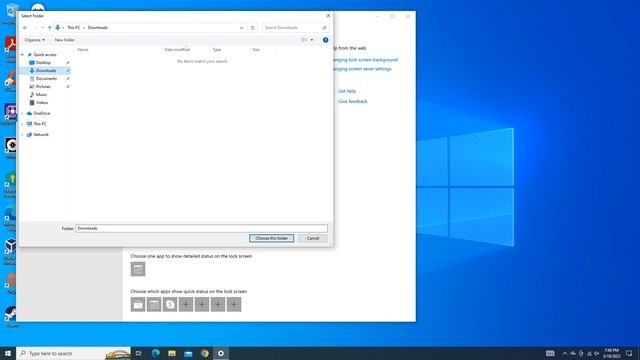The width and height of the screenshot is (640, 360).
Task: Add app with the third plus tile
Action: pyautogui.click(x=218, y=304)
